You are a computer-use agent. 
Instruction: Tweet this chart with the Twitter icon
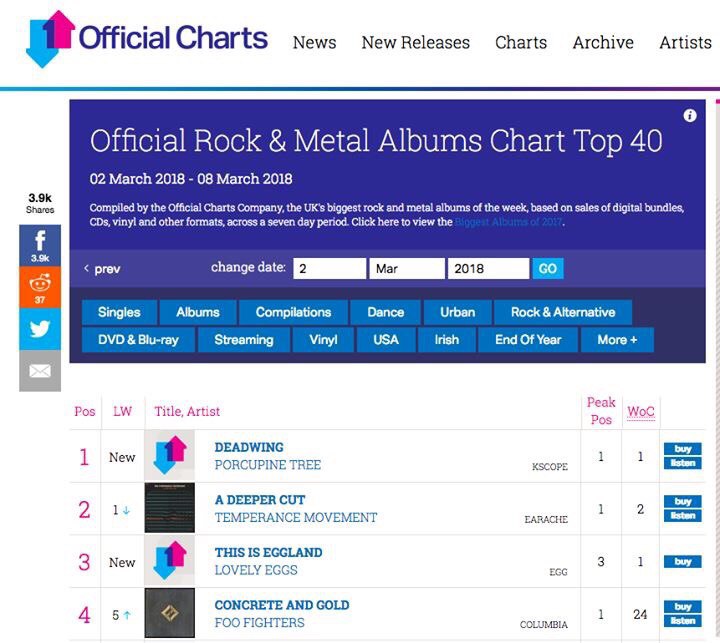coord(40,329)
